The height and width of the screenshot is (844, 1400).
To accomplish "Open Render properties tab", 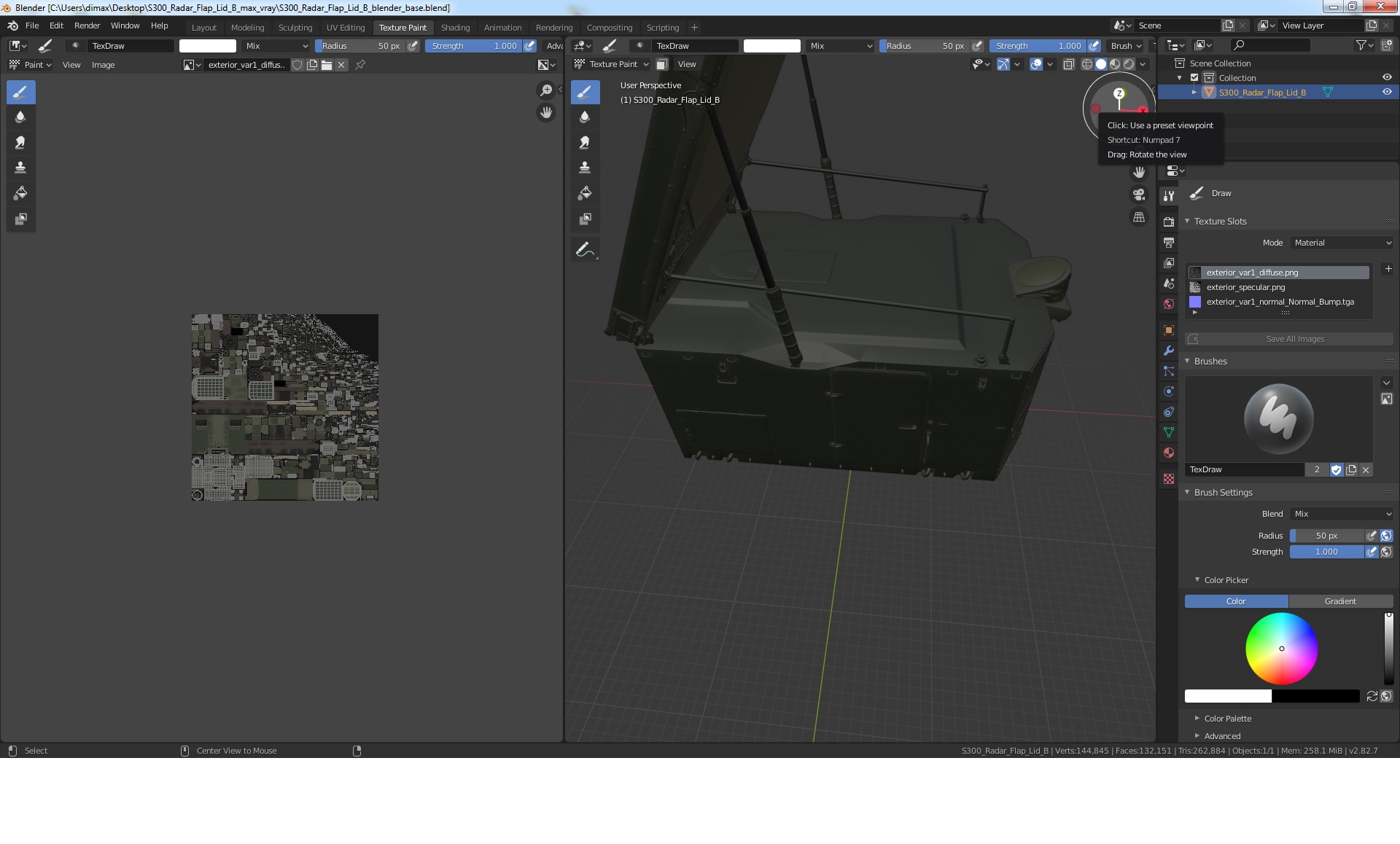I will coord(1169,222).
